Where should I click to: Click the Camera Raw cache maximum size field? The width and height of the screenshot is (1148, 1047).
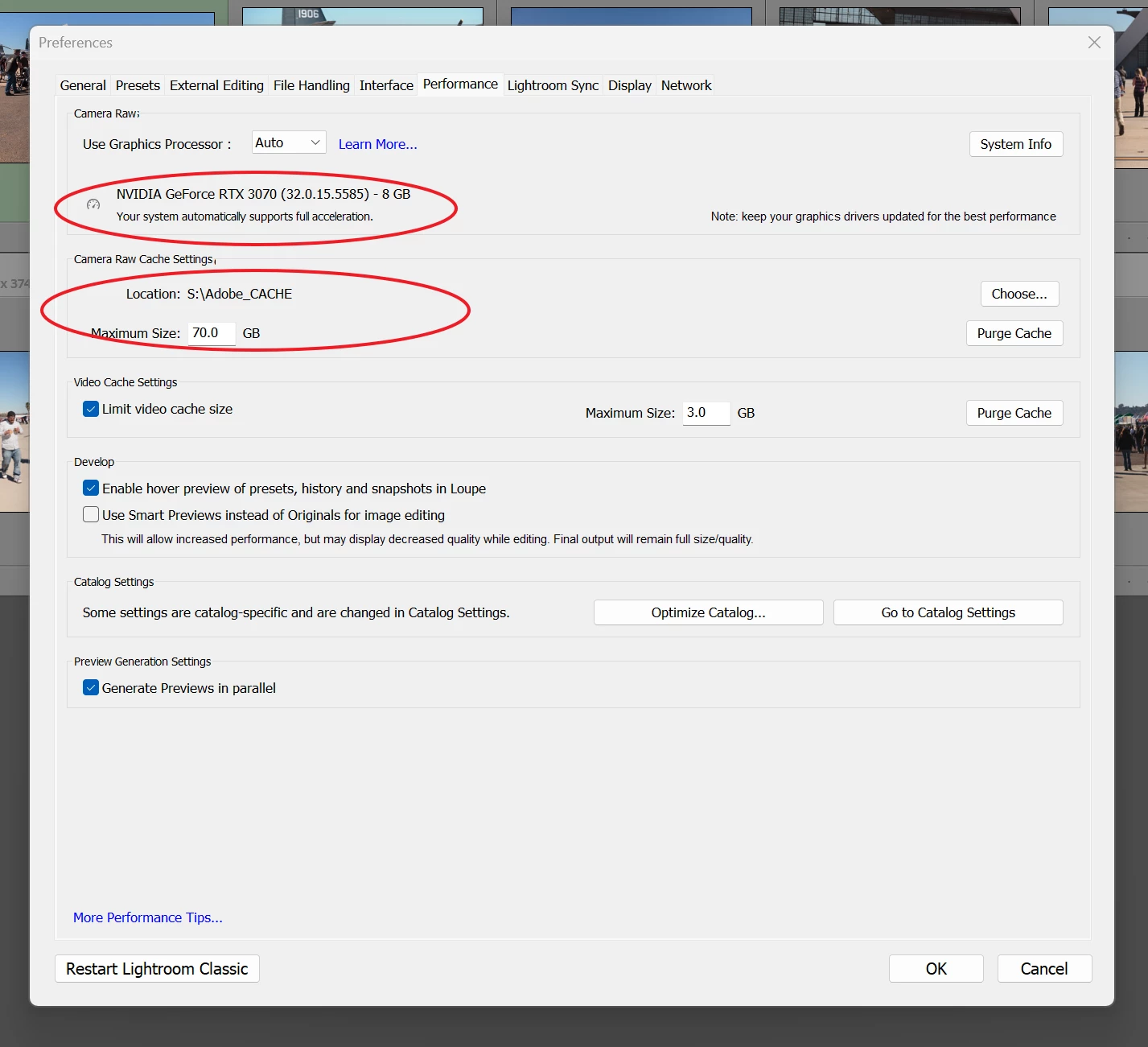tap(212, 333)
